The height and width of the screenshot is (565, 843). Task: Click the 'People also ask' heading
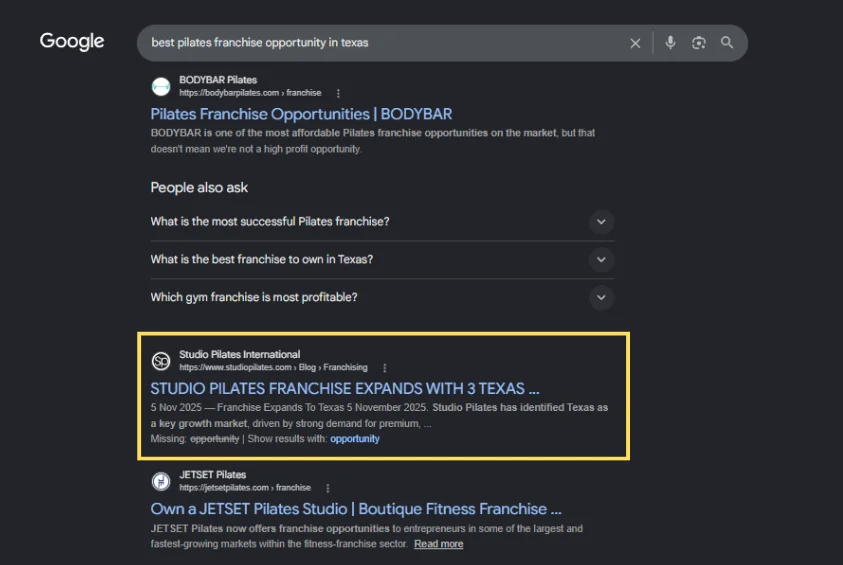[199, 188]
